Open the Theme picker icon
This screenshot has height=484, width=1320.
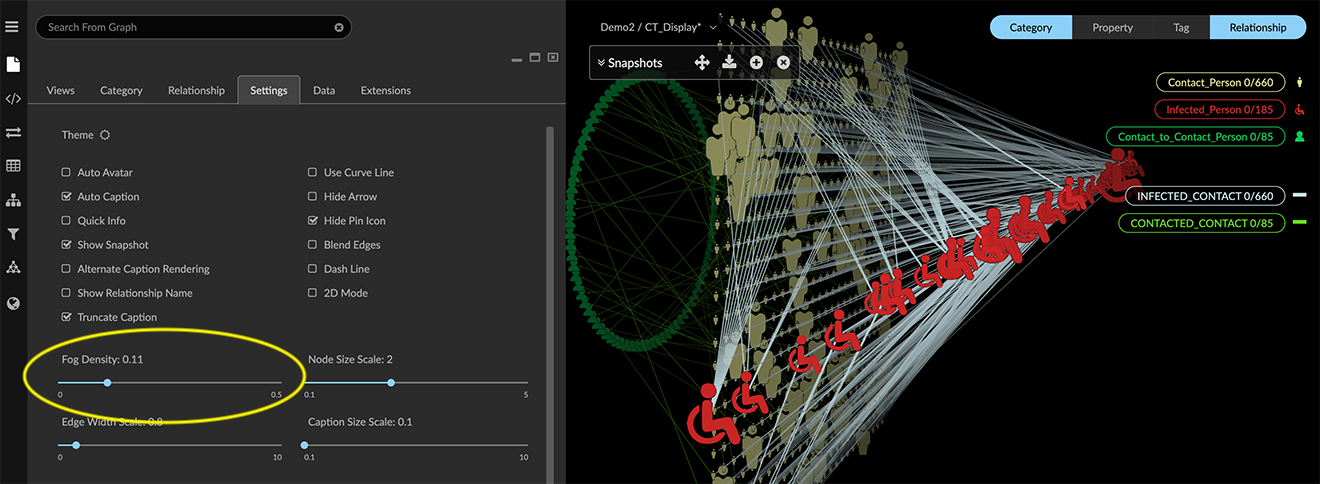coord(105,135)
